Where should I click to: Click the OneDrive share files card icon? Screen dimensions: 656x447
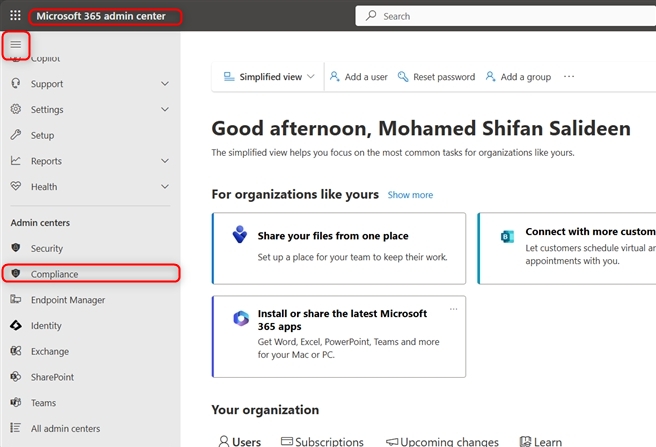[x=240, y=234]
